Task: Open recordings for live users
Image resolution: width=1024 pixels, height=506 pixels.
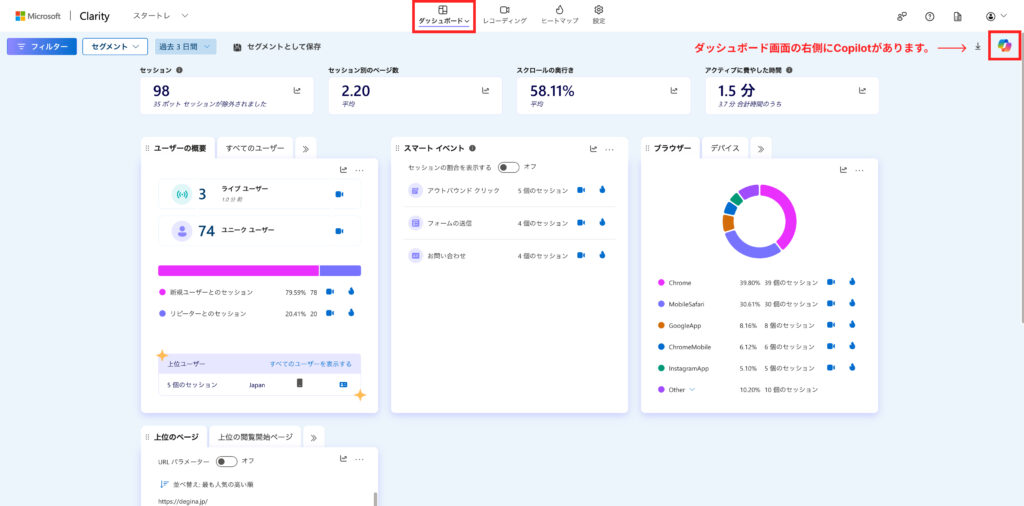Action: pyautogui.click(x=340, y=194)
